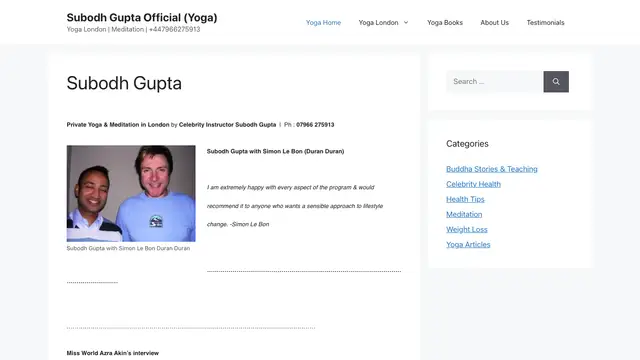Open Yoga Articles category
The image size is (640, 360).
468,244
